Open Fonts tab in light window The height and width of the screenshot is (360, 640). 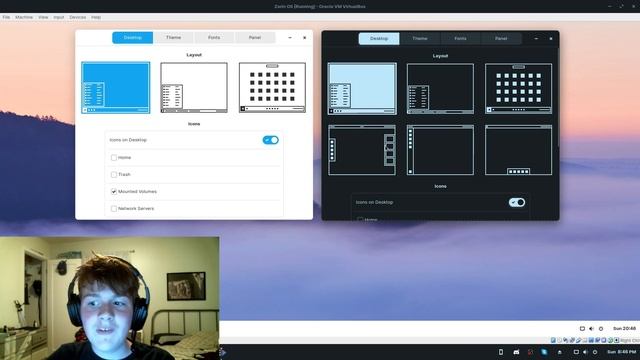[214, 38]
